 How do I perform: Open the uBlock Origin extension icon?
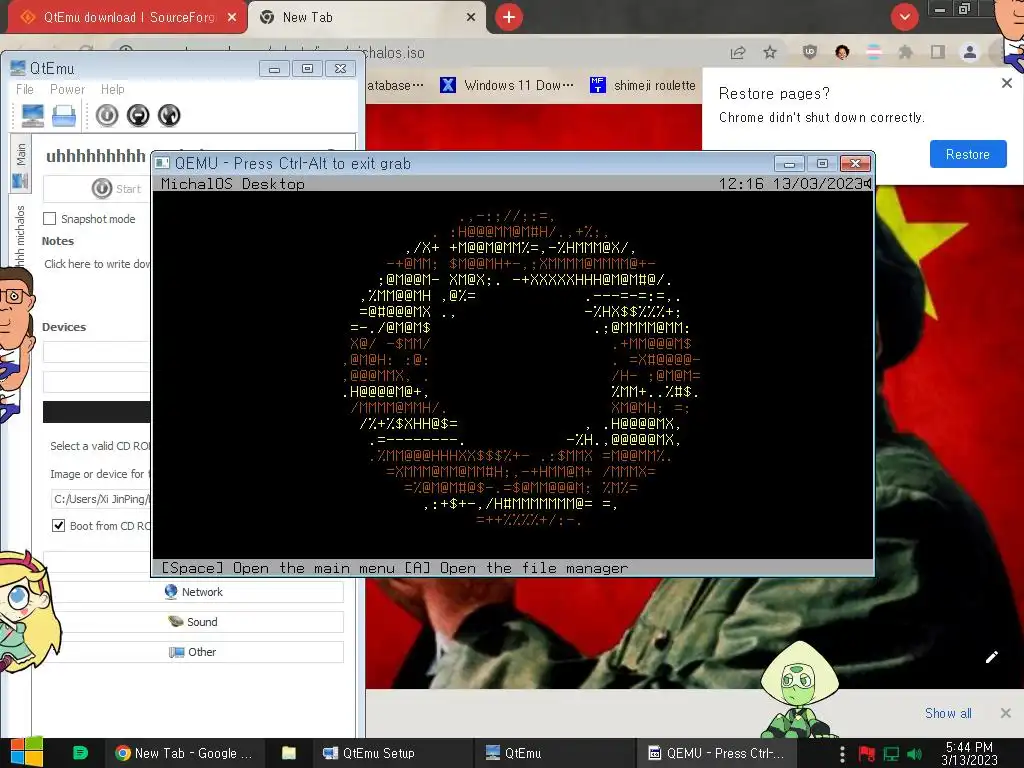810,52
